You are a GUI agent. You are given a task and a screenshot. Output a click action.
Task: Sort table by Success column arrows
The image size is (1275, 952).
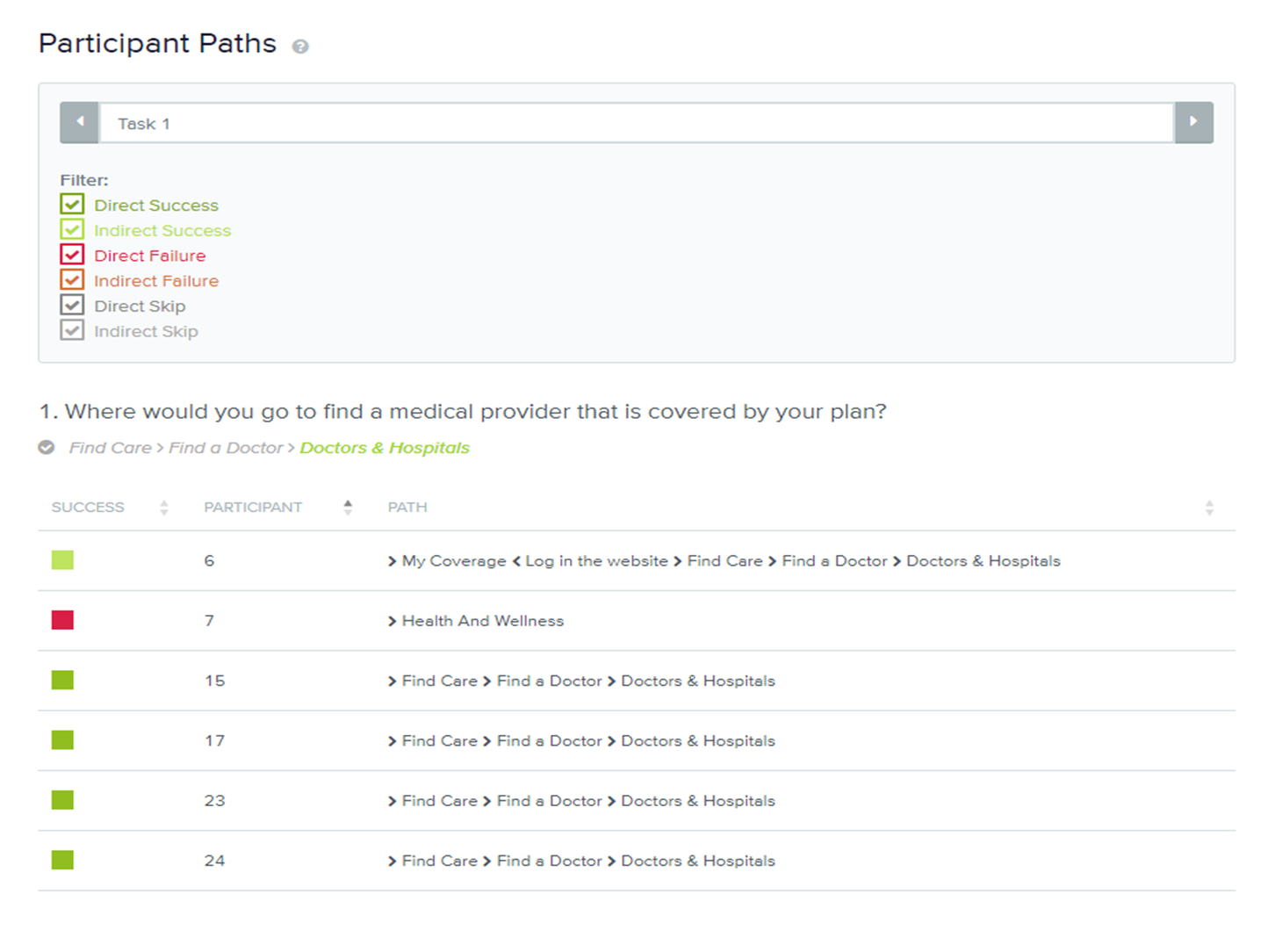(164, 508)
